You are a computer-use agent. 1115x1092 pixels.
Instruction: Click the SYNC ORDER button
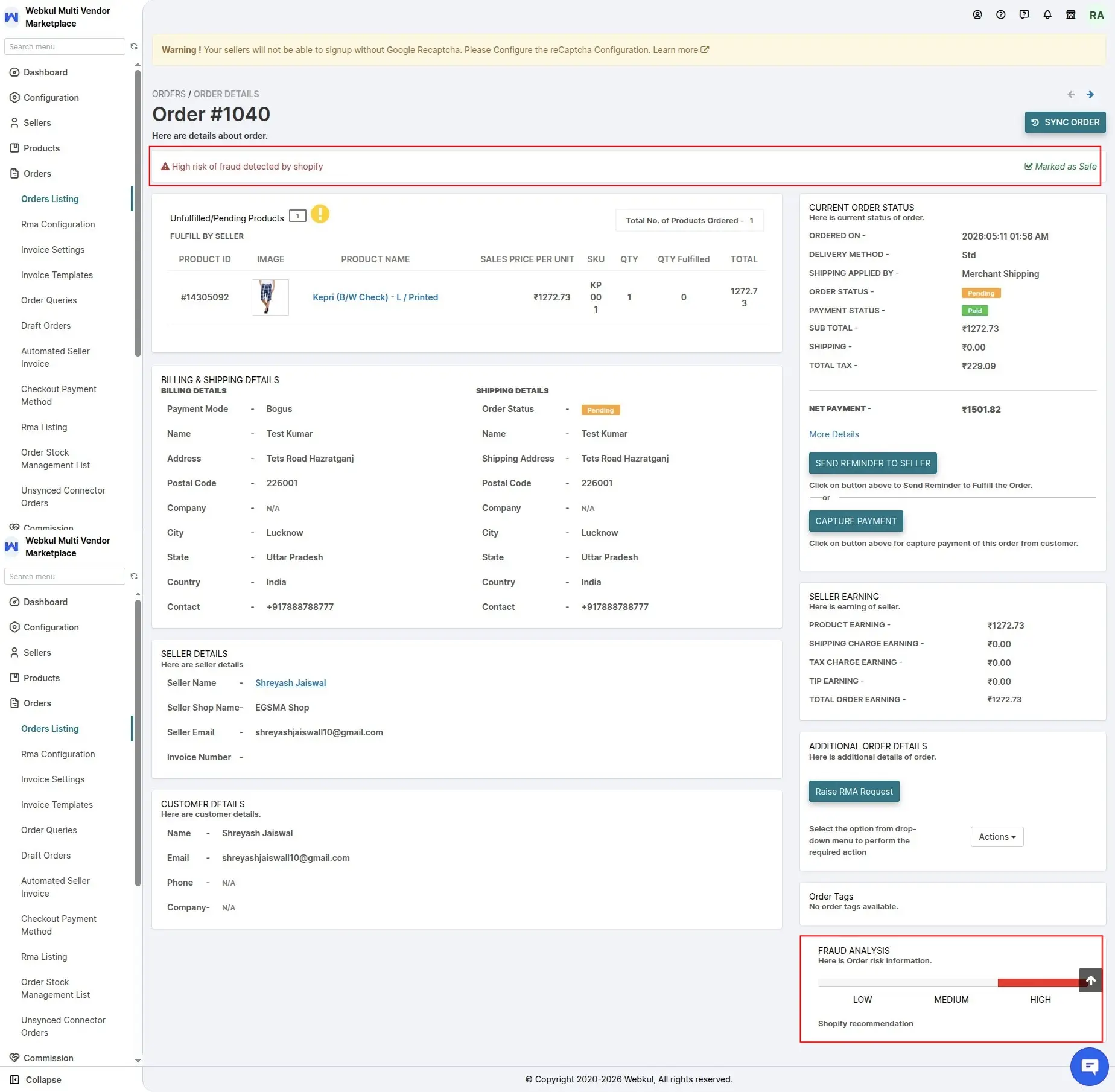(x=1065, y=122)
